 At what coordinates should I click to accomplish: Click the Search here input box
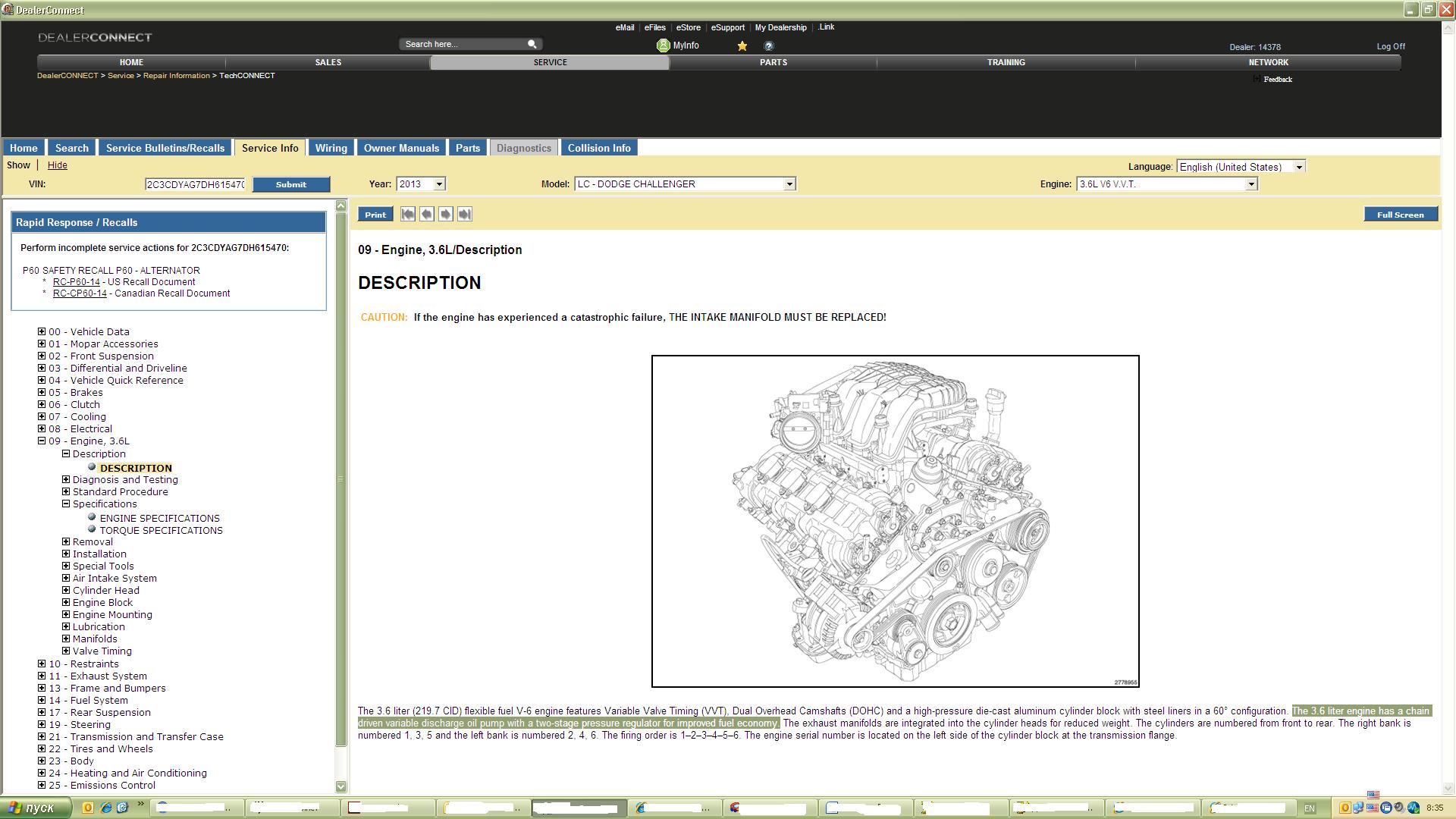coord(463,44)
